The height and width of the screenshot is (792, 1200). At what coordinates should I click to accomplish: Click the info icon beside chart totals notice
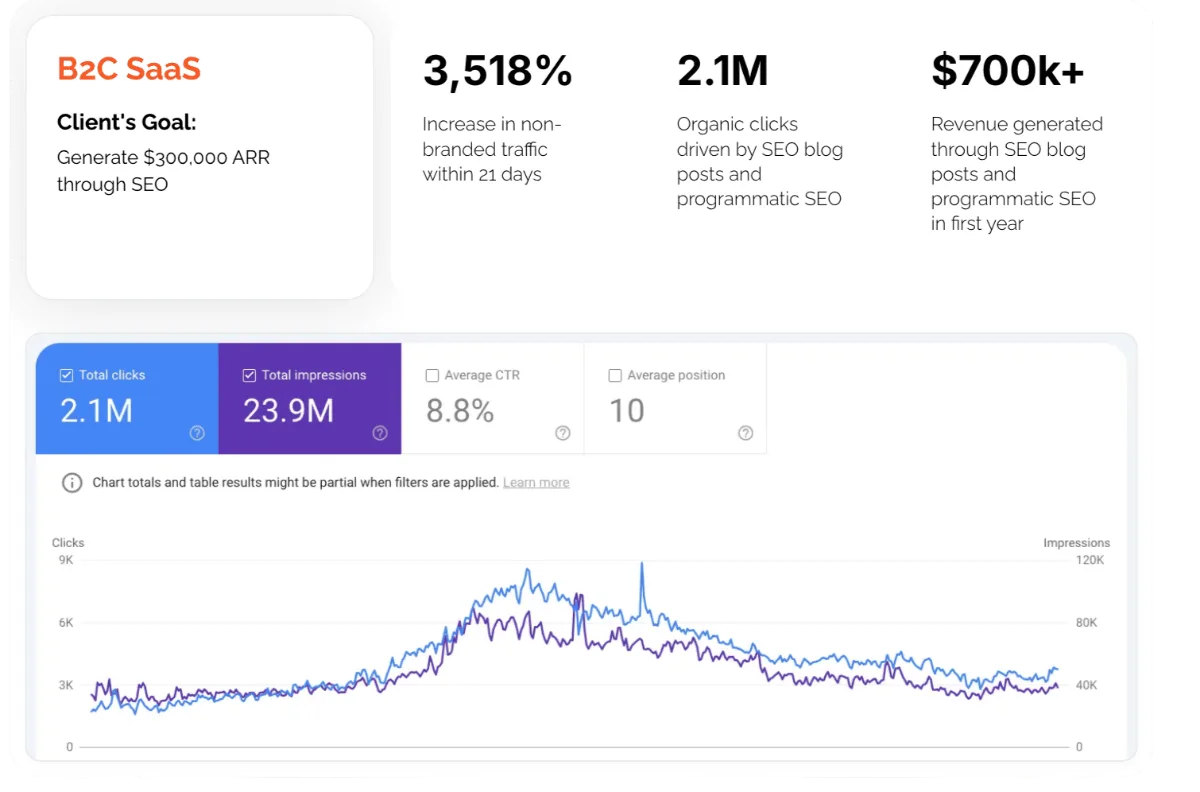coord(72,483)
